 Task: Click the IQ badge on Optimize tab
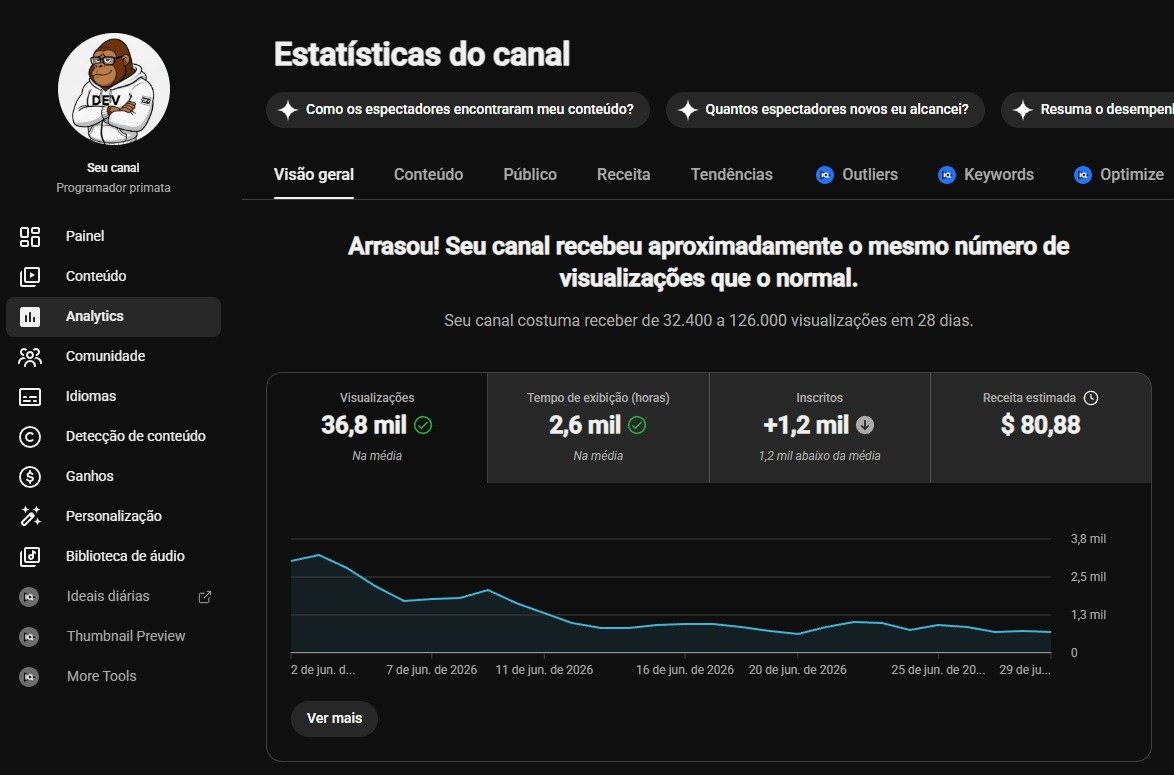pyautogui.click(x=1083, y=175)
